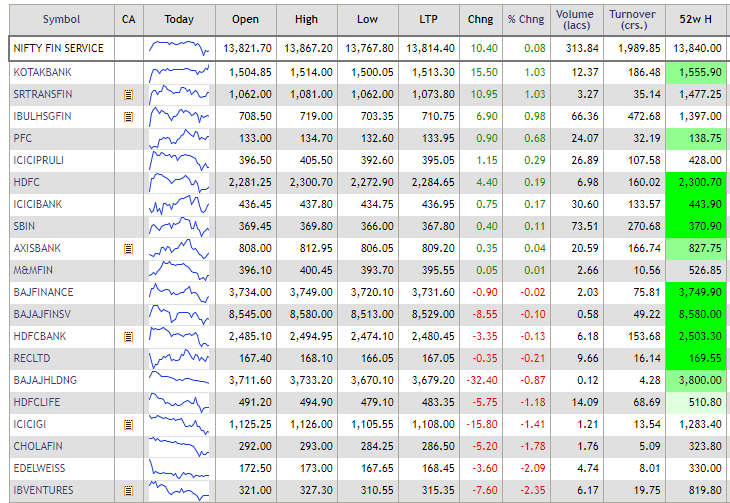
Task: Click the RECLTD corporate action icon
Action: 128,358
